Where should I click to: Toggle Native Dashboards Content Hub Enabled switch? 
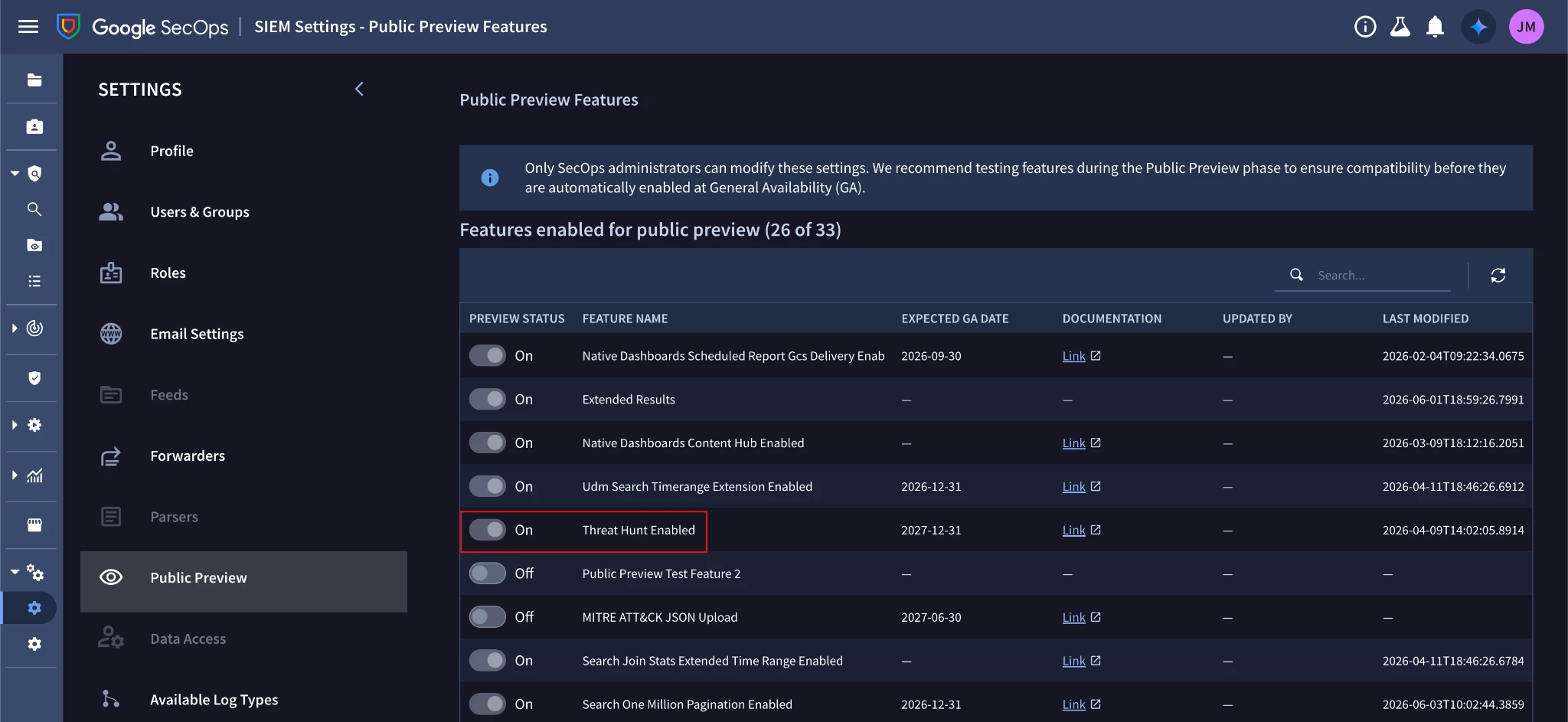click(488, 443)
